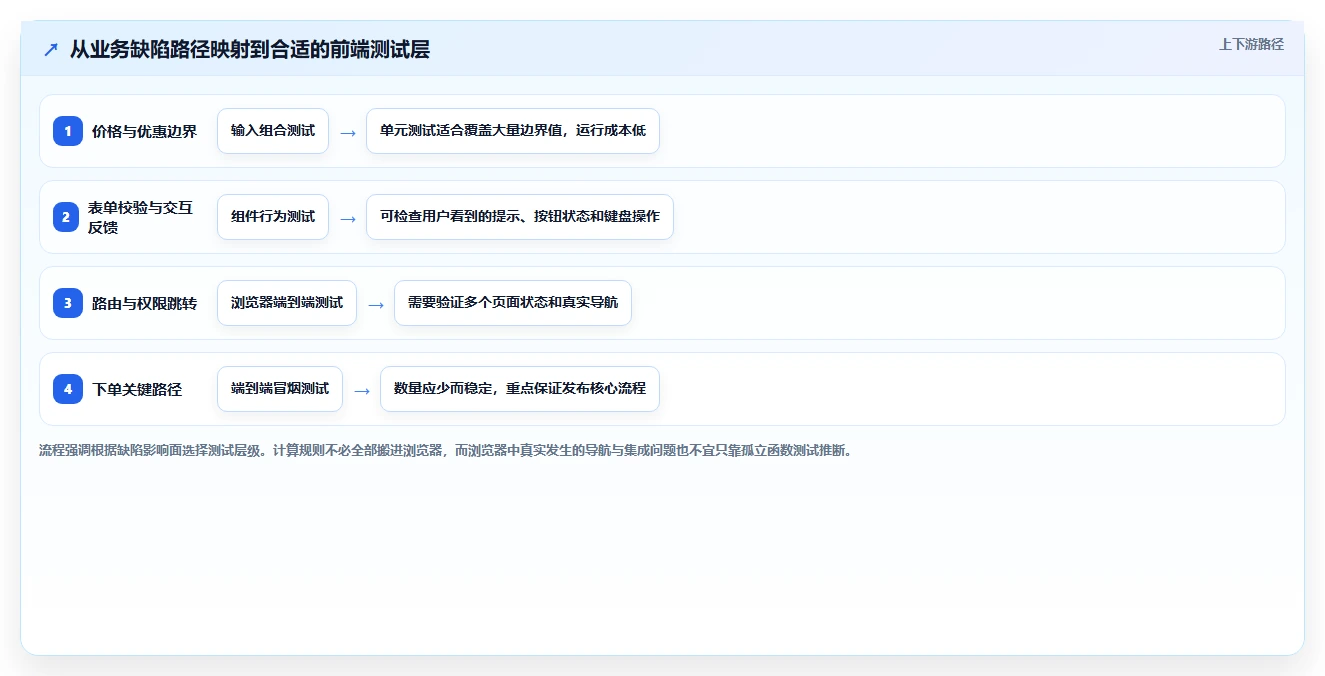
Task: Click the arrow after 输入组合测试
Action: pos(348,132)
